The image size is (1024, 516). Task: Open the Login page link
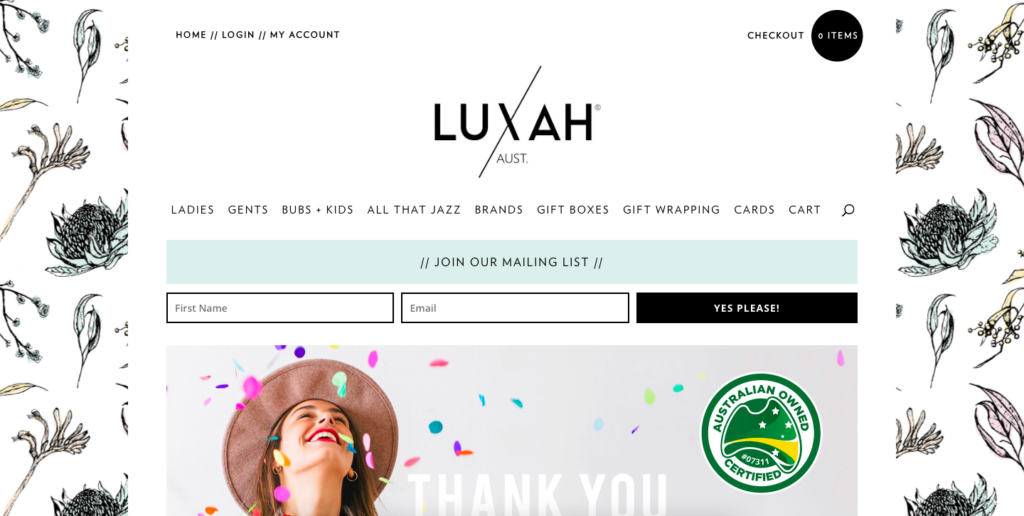238,35
